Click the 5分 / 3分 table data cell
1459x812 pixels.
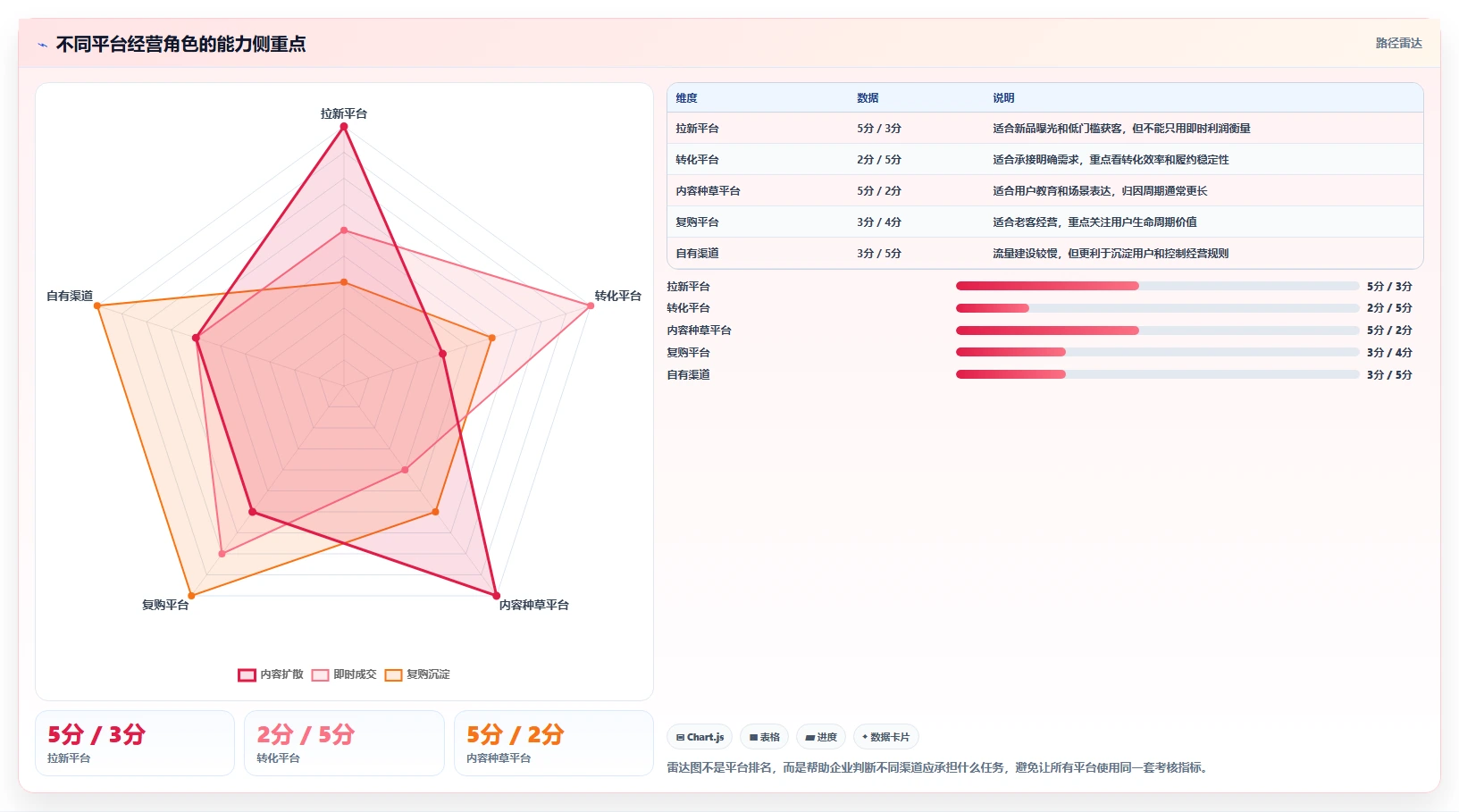point(879,129)
